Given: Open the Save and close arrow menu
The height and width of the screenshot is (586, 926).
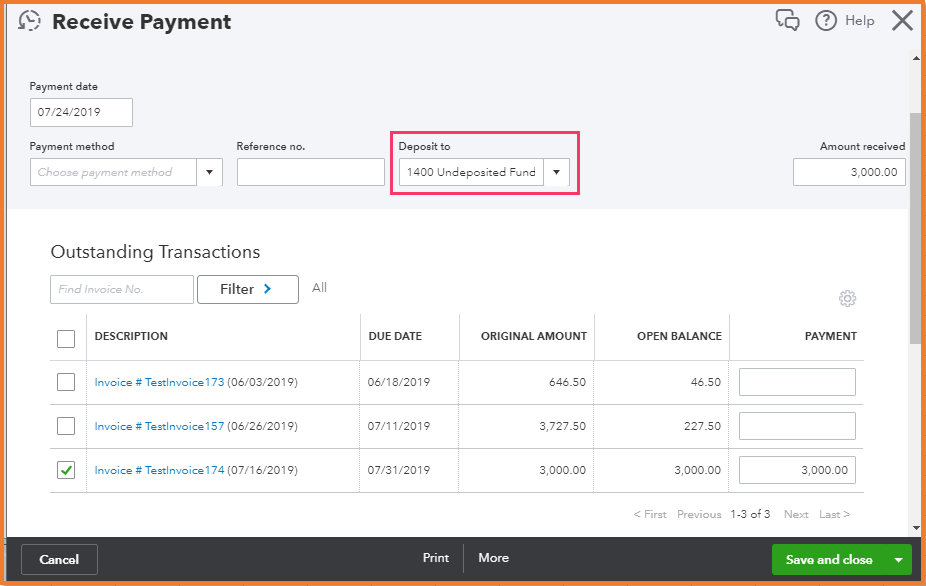Looking at the screenshot, I should click(x=899, y=560).
